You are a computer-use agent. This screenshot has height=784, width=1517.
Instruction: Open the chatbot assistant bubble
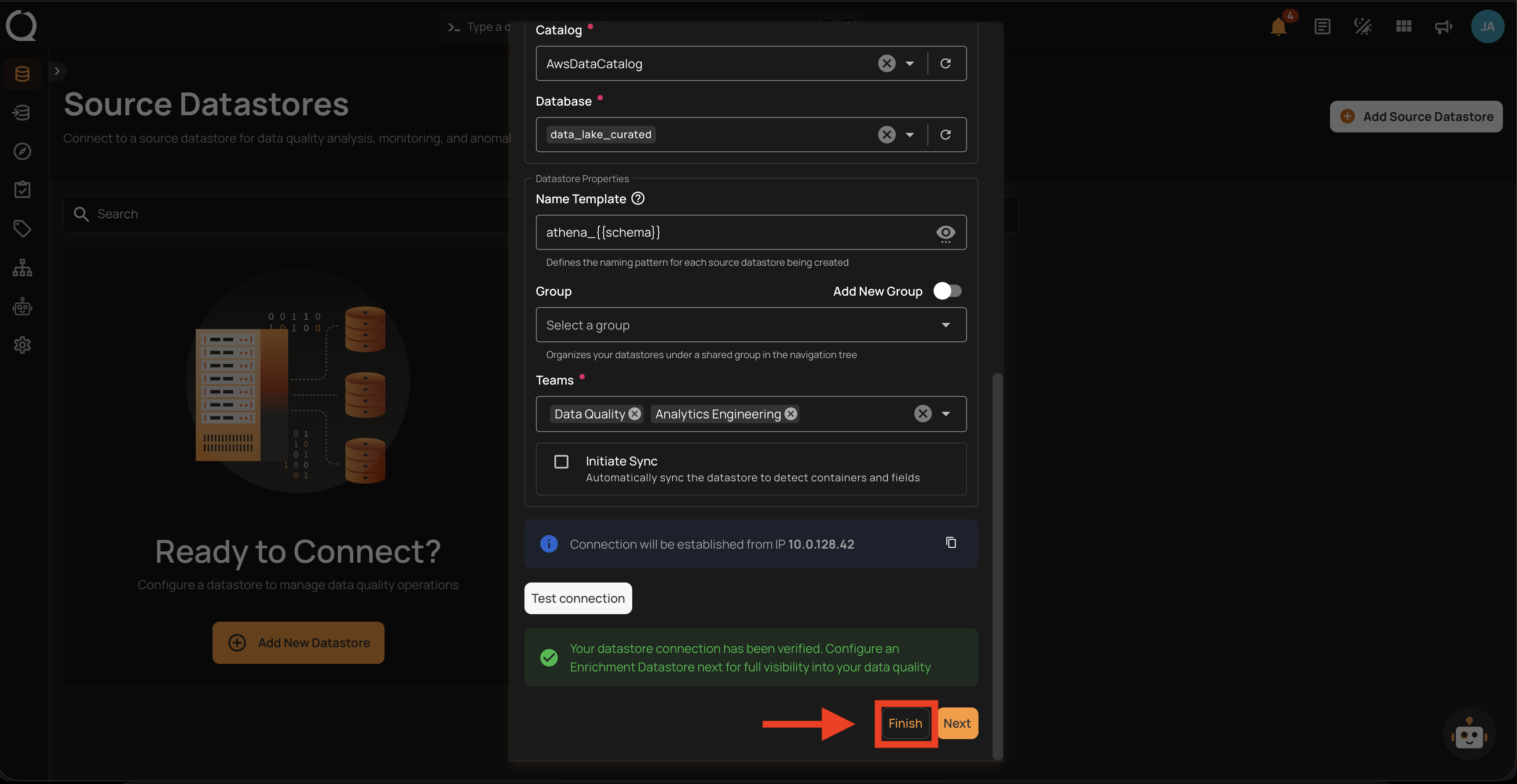(x=1469, y=735)
